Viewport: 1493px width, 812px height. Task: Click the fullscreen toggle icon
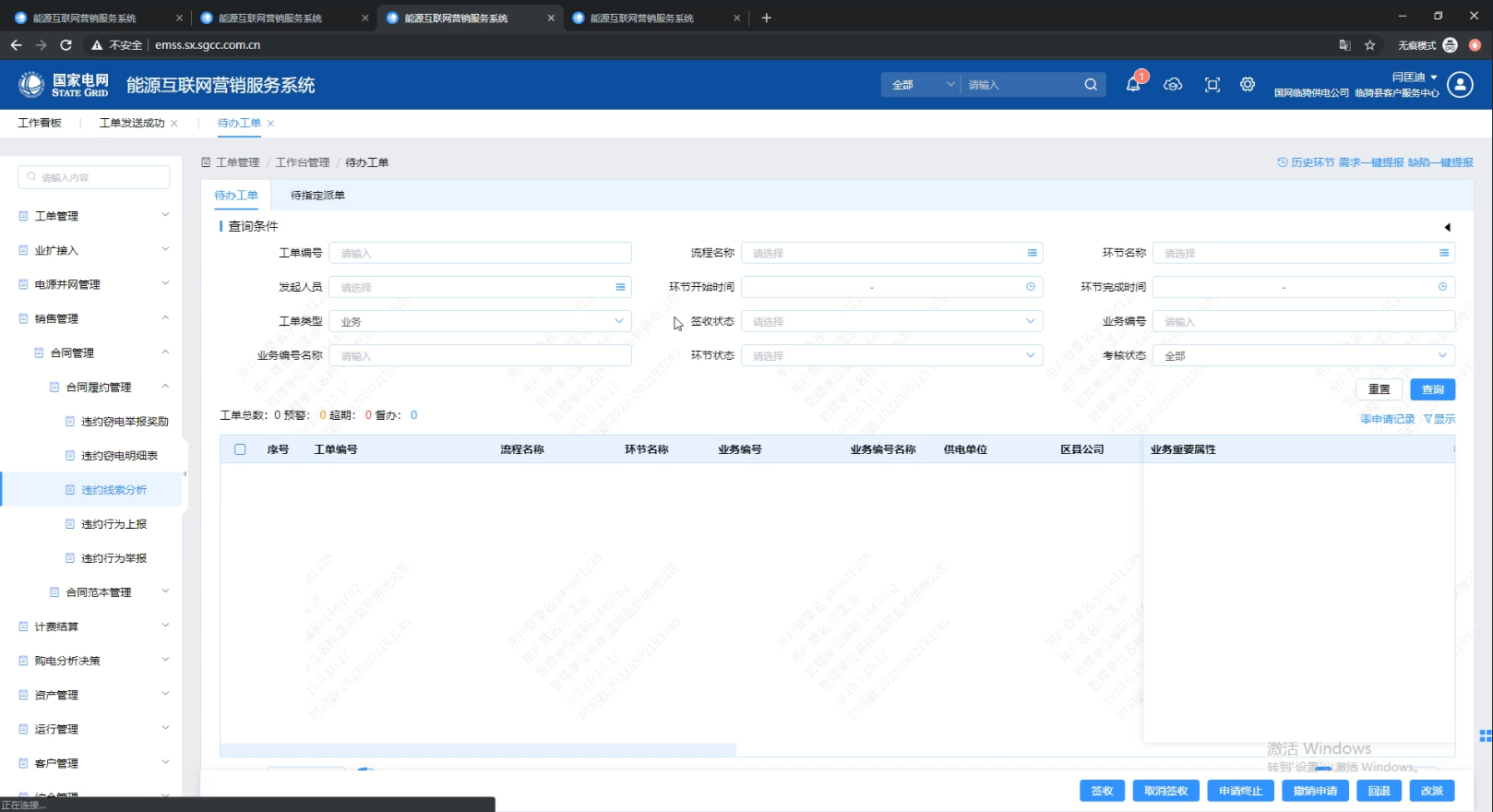1212,85
